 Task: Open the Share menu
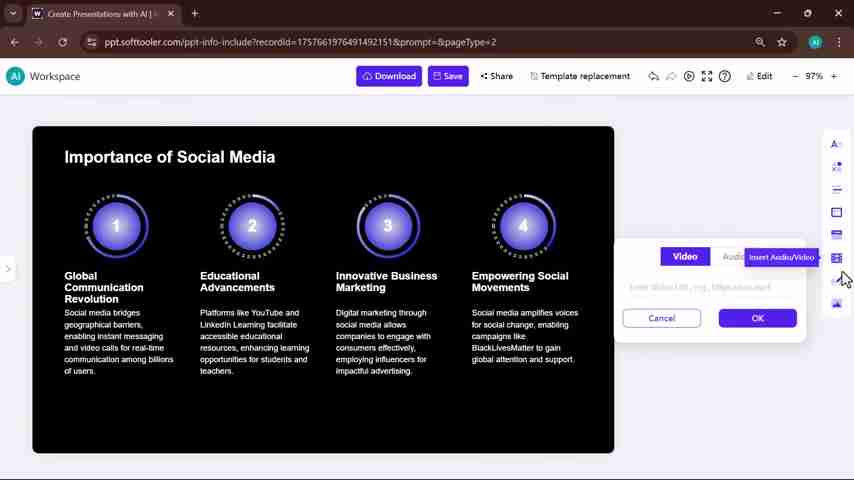coord(496,76)
